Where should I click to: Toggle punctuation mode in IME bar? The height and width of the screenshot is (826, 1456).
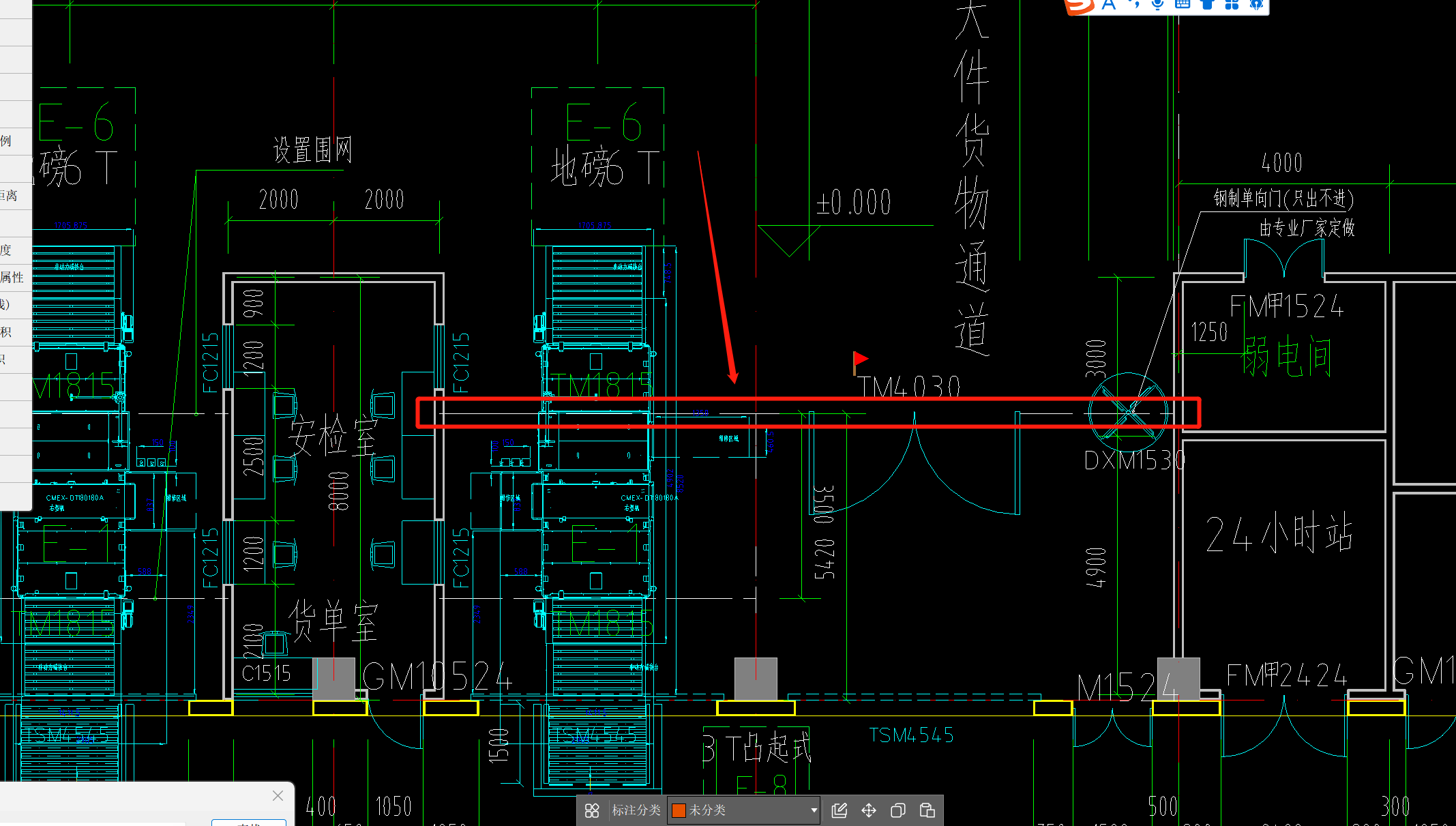(1134, 5)
